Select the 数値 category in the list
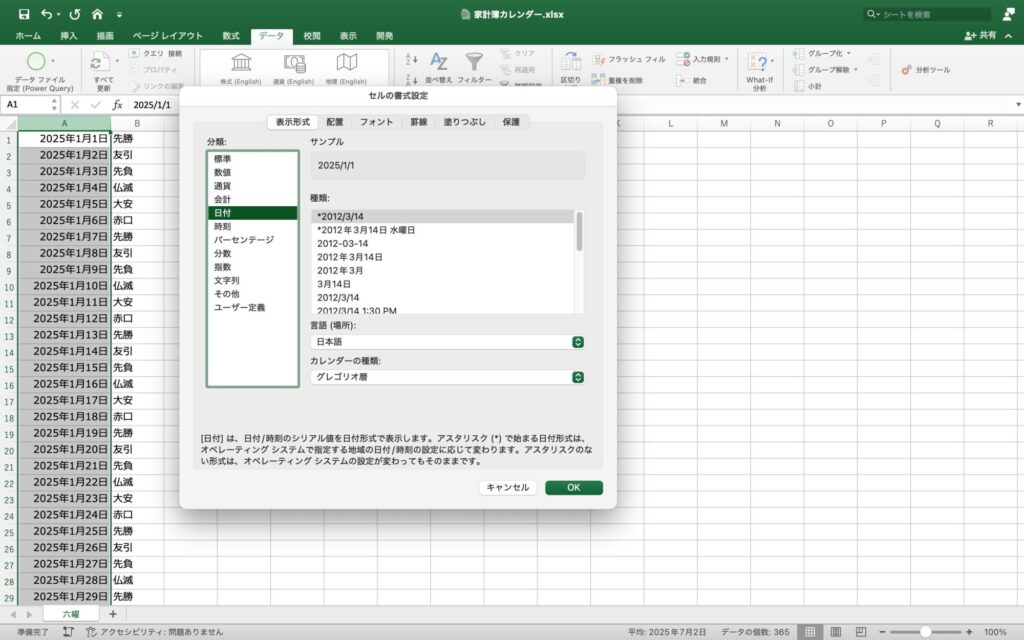Screen dimensions: 1024x640 tap(252, 172)
